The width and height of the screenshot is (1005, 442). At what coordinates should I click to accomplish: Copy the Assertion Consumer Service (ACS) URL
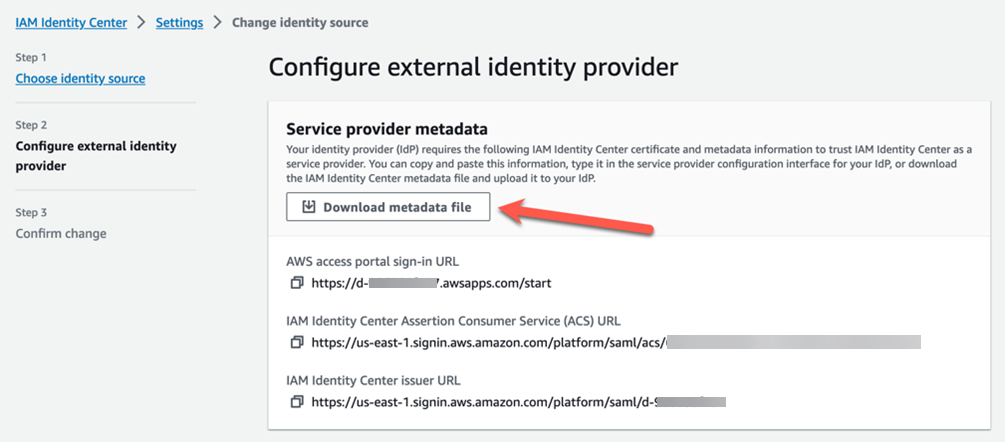pyautogui.click(x=296, y=342)
